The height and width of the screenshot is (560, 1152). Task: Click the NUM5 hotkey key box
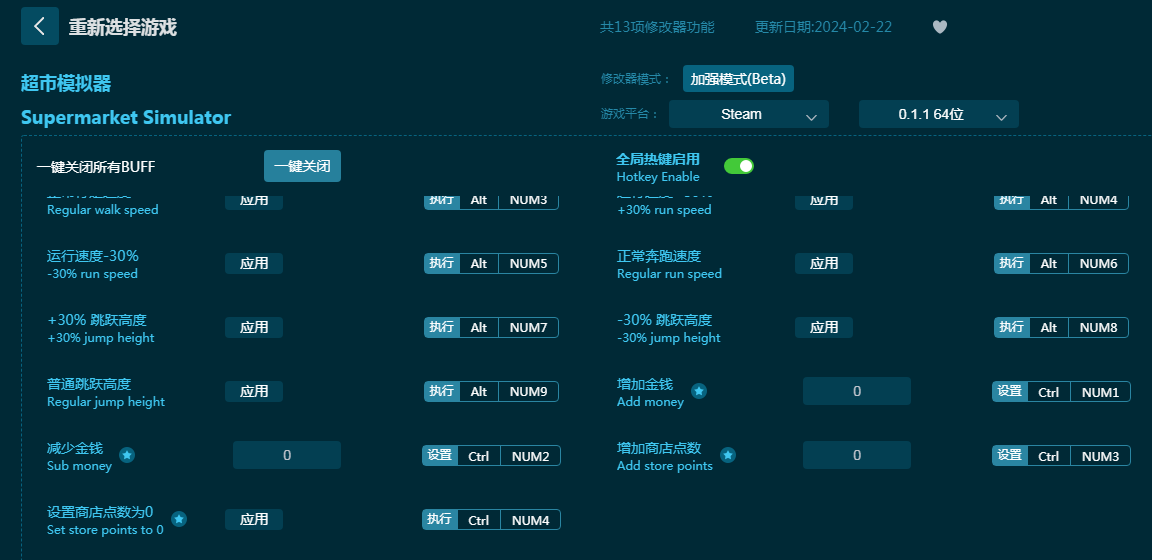528,263
